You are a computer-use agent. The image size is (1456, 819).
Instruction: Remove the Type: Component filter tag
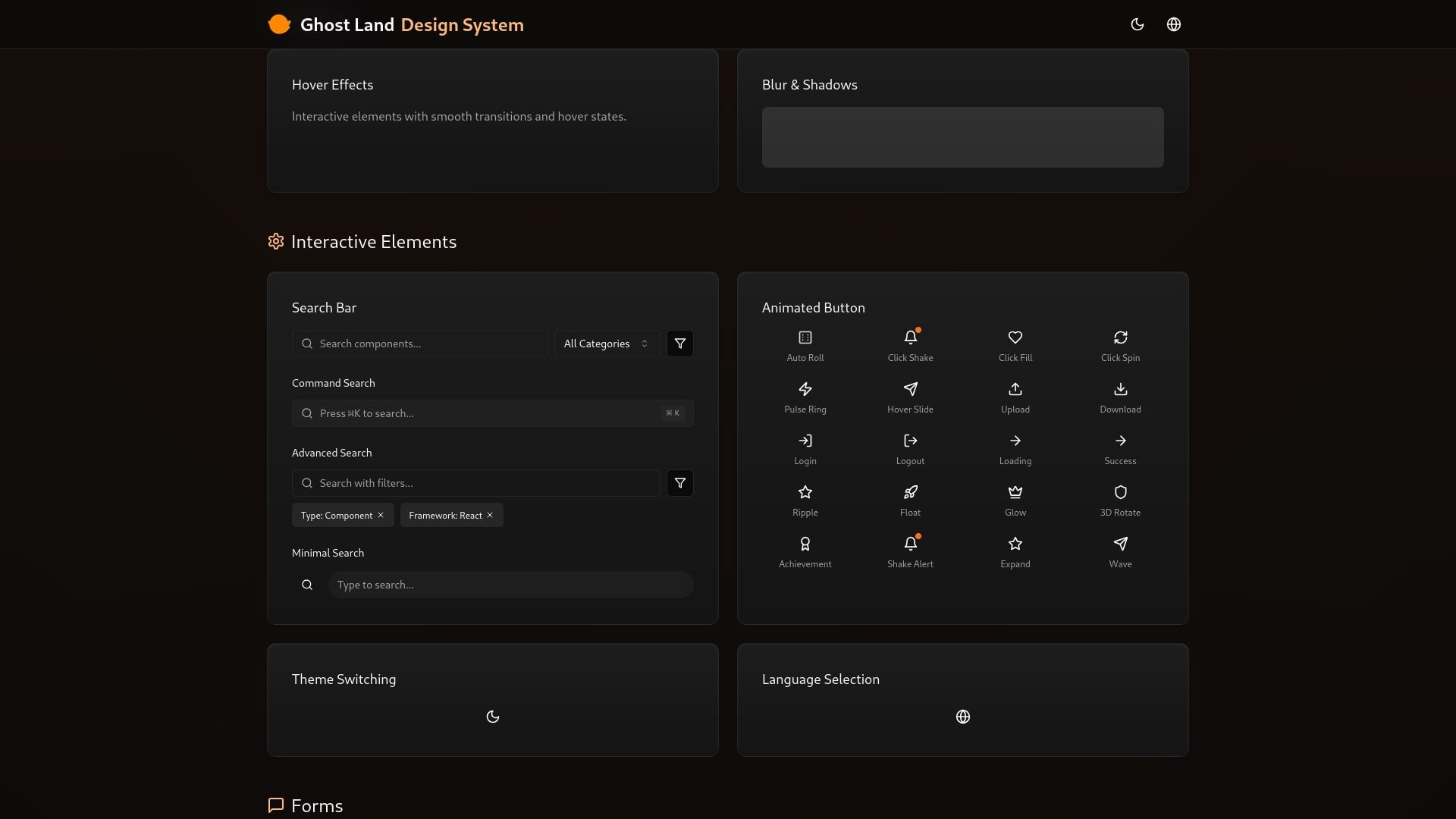(381, 515)
